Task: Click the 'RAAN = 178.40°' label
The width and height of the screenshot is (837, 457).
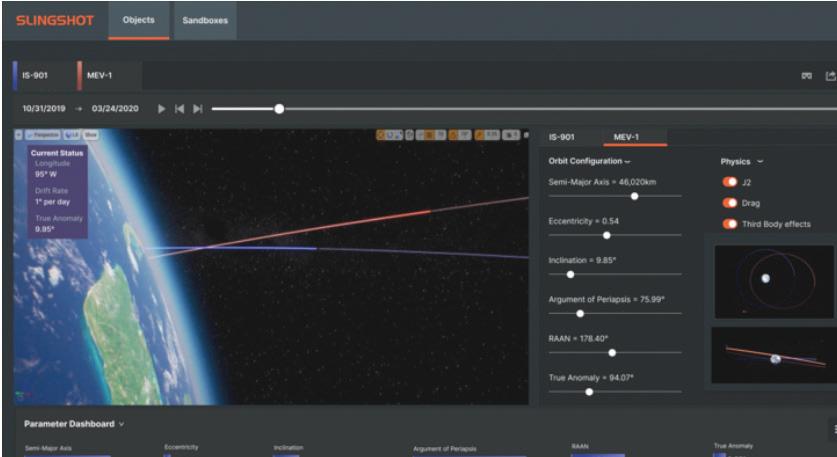Action: (578, 338)
